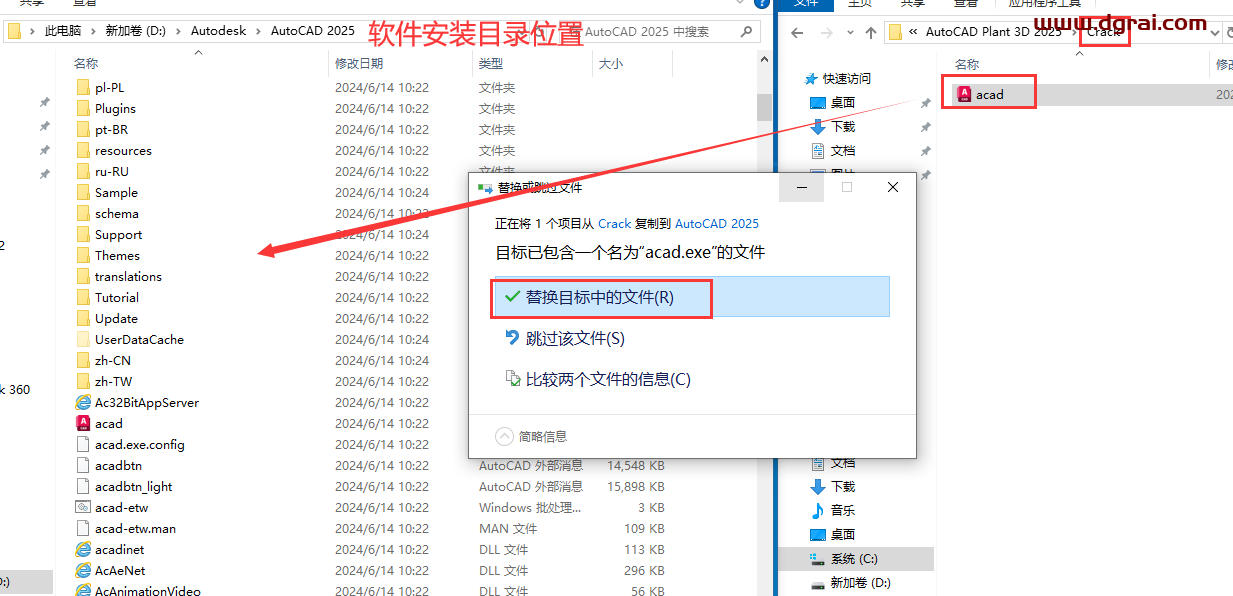The image size is (1233, 596).
Task: Close the 替换或跳过文件 dialog
Action: pos(892,187)
